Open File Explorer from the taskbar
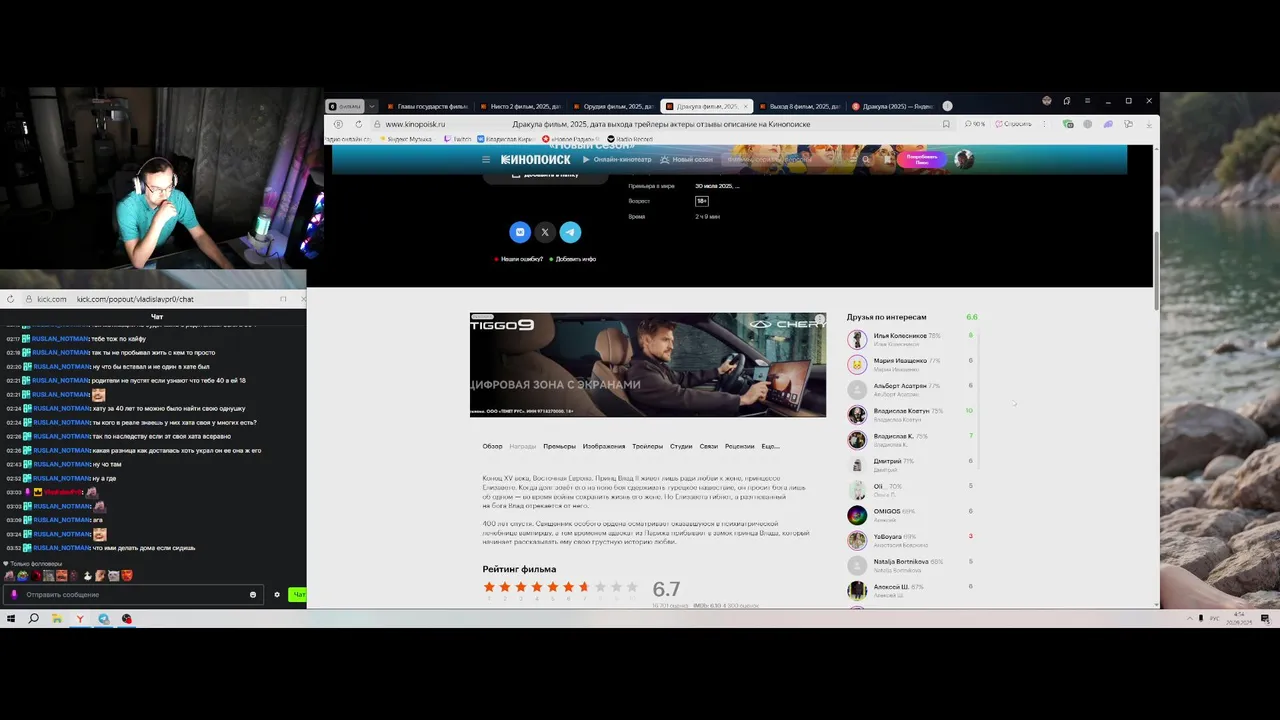Image resolution: width=1280 pixels, height=720 pixels. point(57,619)
